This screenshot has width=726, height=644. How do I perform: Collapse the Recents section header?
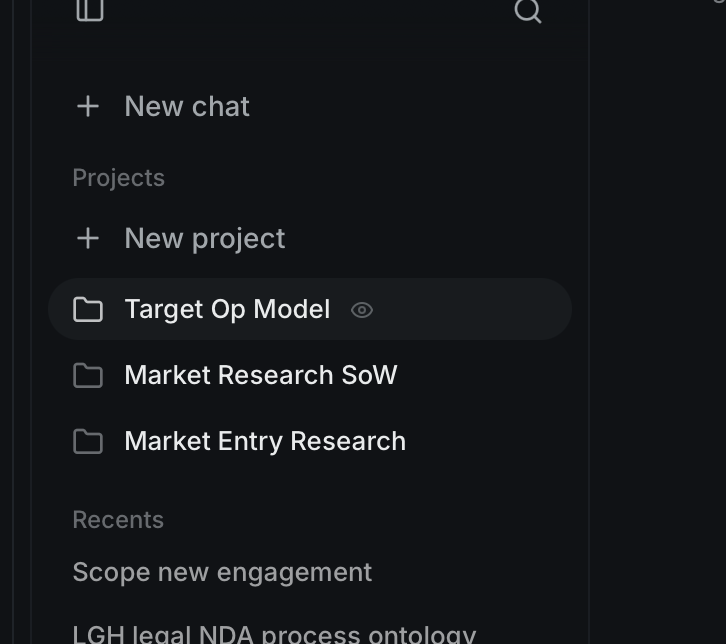click(118, 519)
